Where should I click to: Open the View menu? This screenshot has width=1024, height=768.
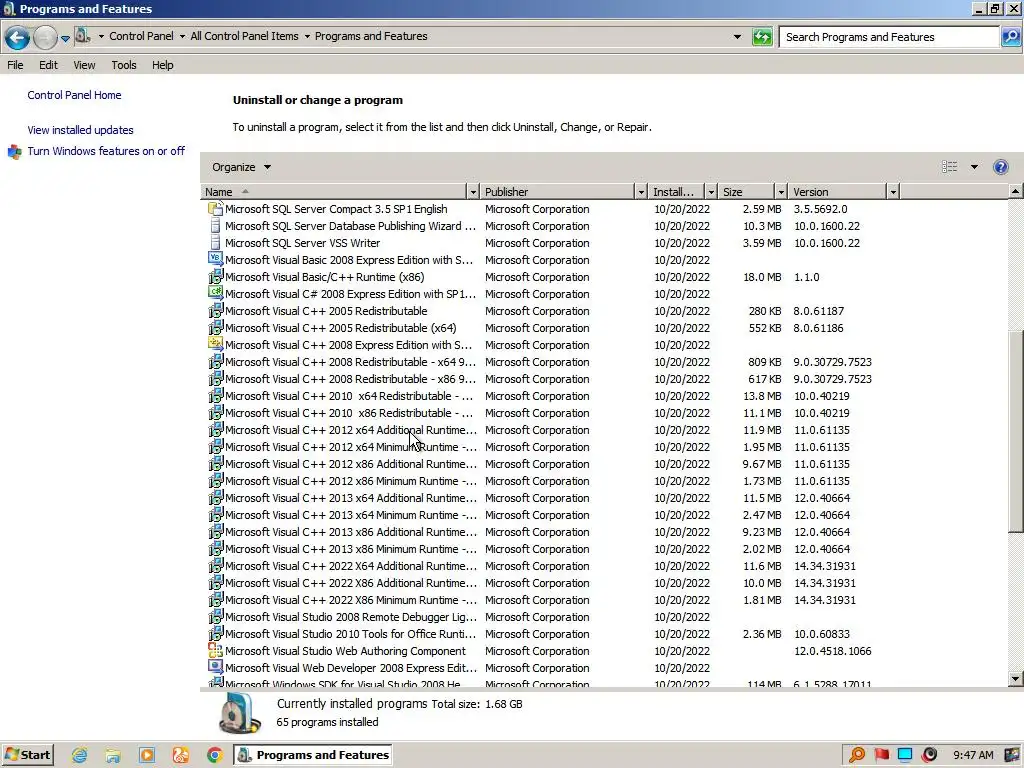[x=84, y=65]
